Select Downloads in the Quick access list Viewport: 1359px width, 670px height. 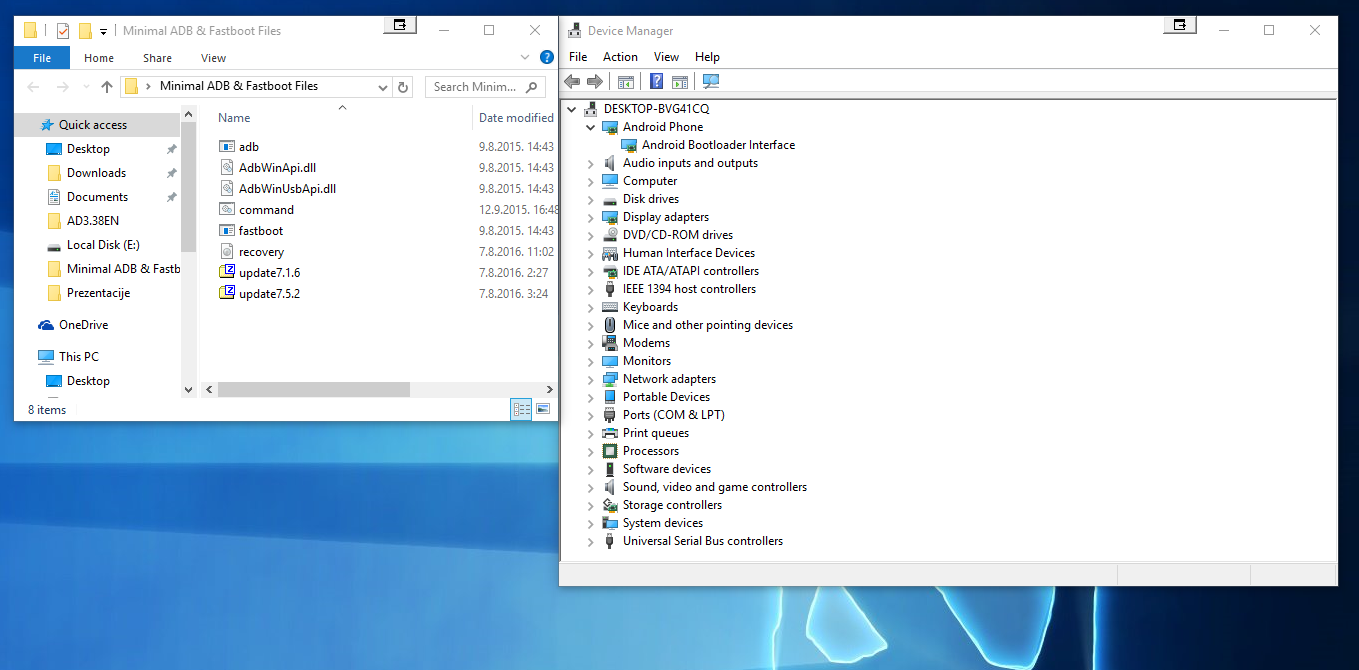[96, 173]
